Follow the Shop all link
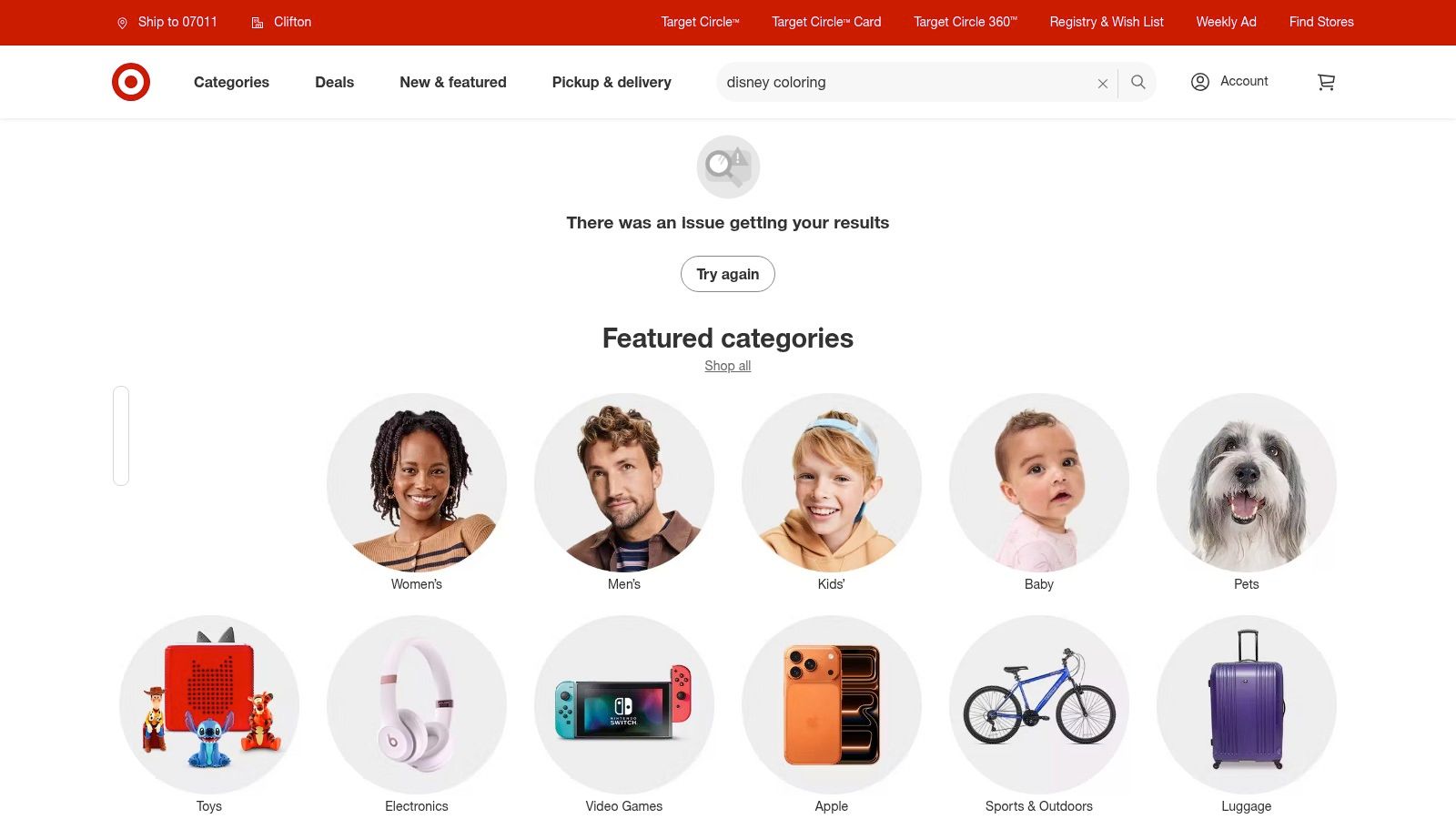The image size is (1456, 819). 728,366
